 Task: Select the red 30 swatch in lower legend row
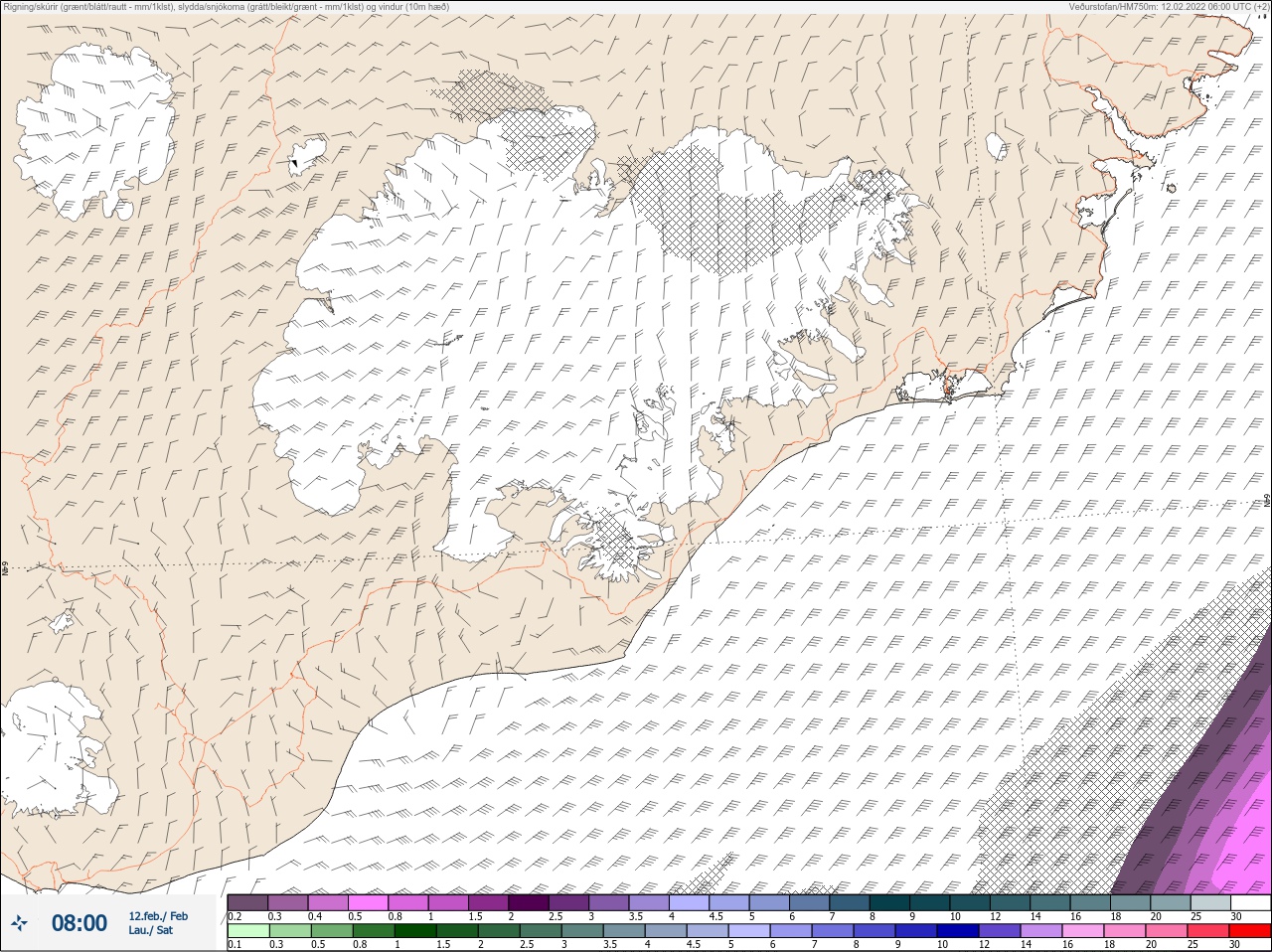[x=1250, y=931]
